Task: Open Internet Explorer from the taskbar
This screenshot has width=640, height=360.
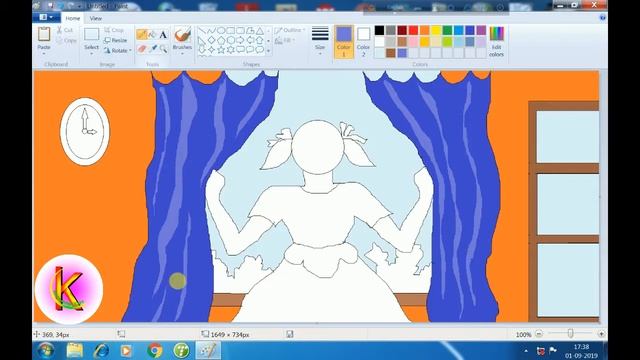Action: pos(101,351)
